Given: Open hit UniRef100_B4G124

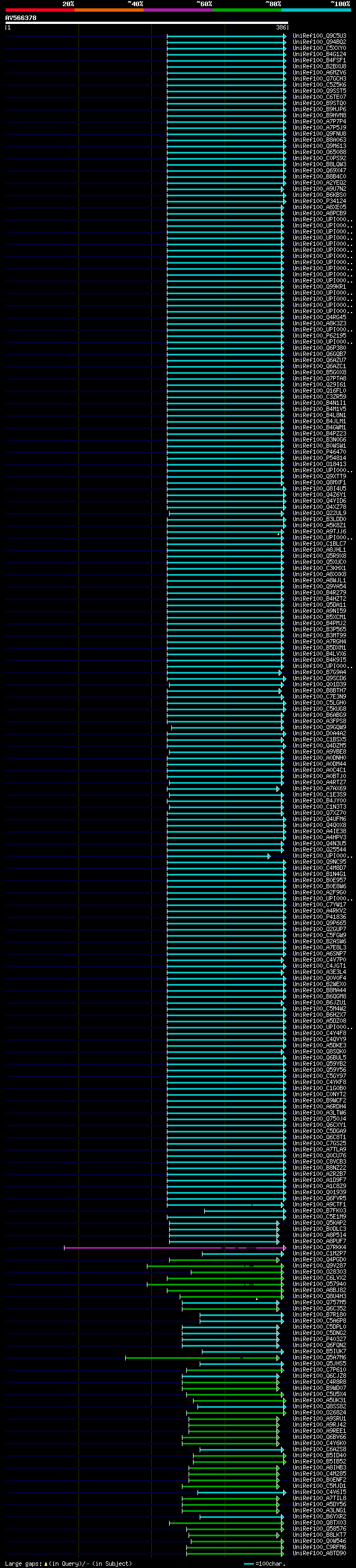Looking at the screenshot, I should pyautogui.click(x=319, y=54).
